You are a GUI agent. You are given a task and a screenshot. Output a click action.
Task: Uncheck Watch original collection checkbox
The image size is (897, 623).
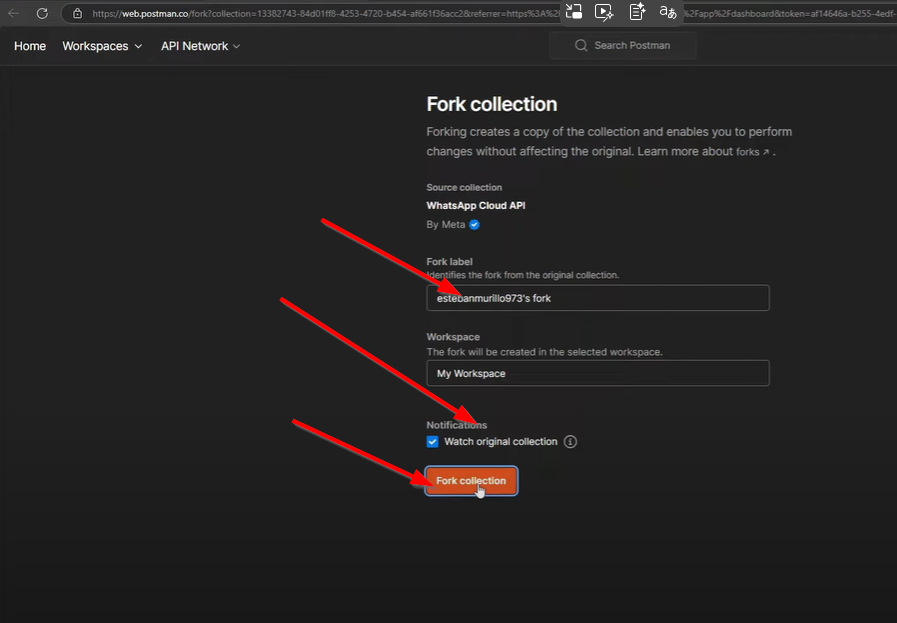click(x=432, y=442)
